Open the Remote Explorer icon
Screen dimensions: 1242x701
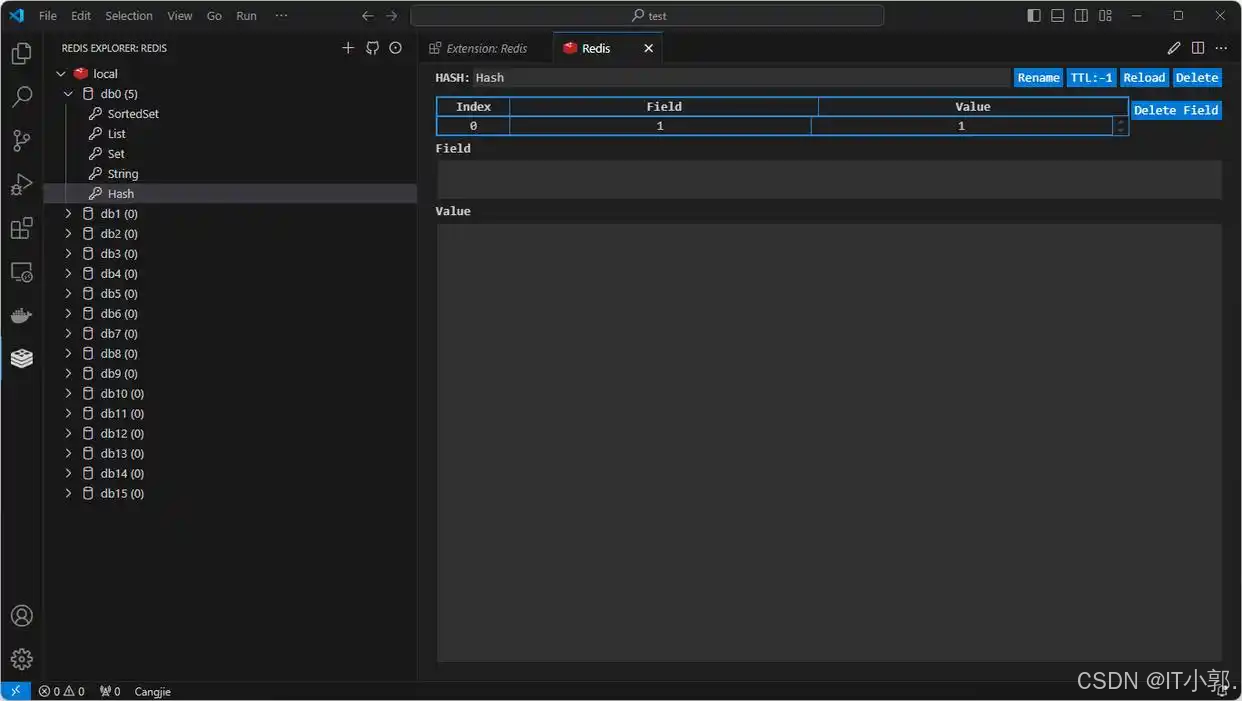pos(21,272)
